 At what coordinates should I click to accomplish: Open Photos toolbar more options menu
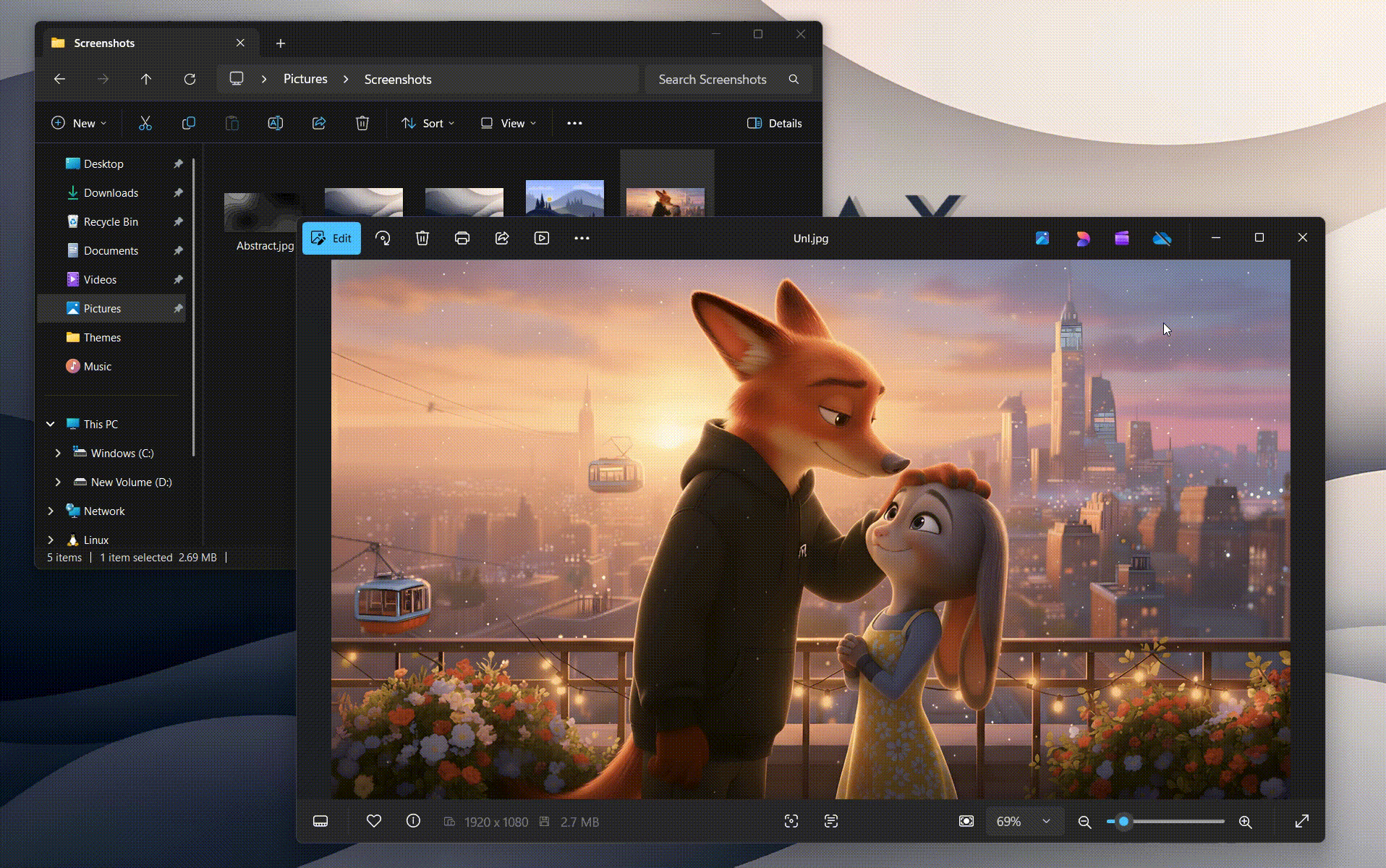point(582,238)
